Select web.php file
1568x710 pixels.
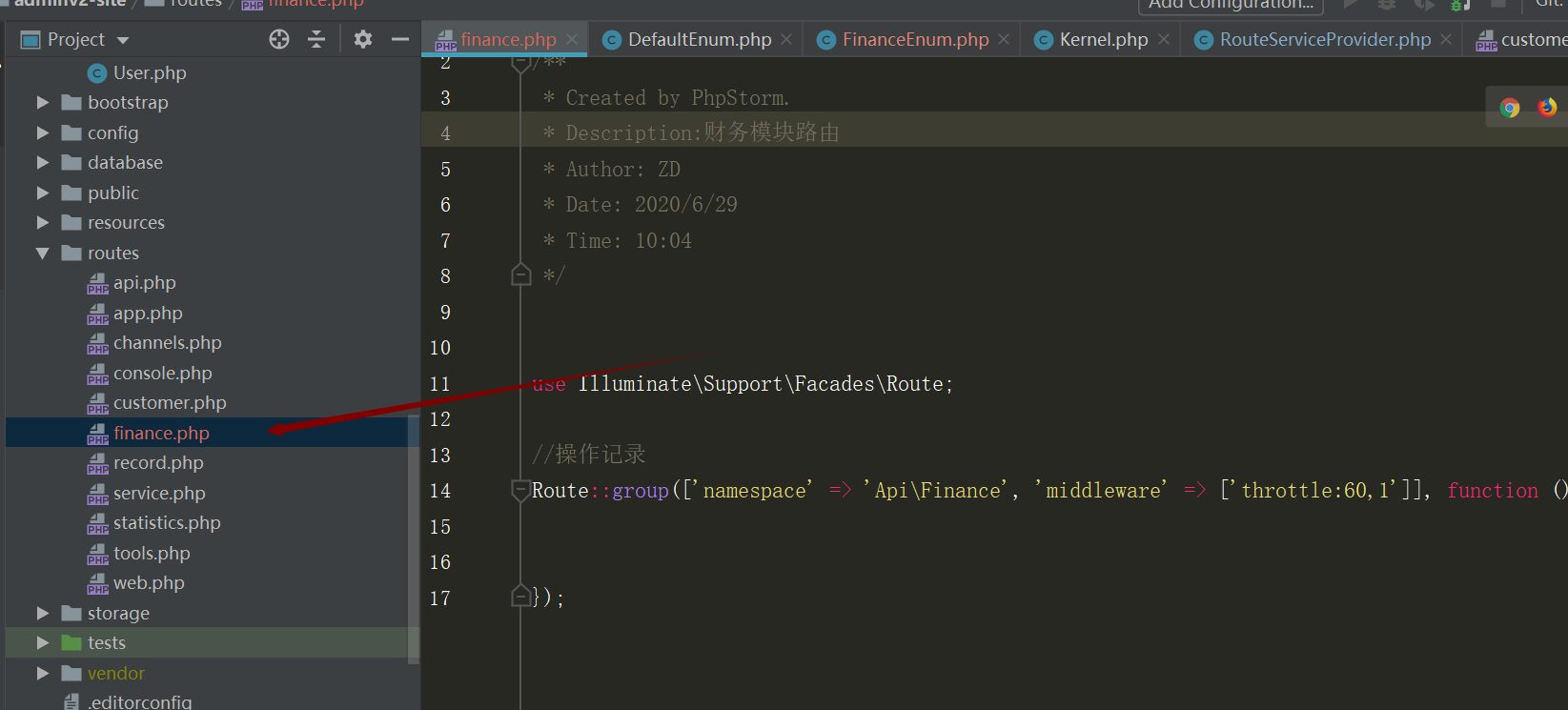[x=149, y=583]
